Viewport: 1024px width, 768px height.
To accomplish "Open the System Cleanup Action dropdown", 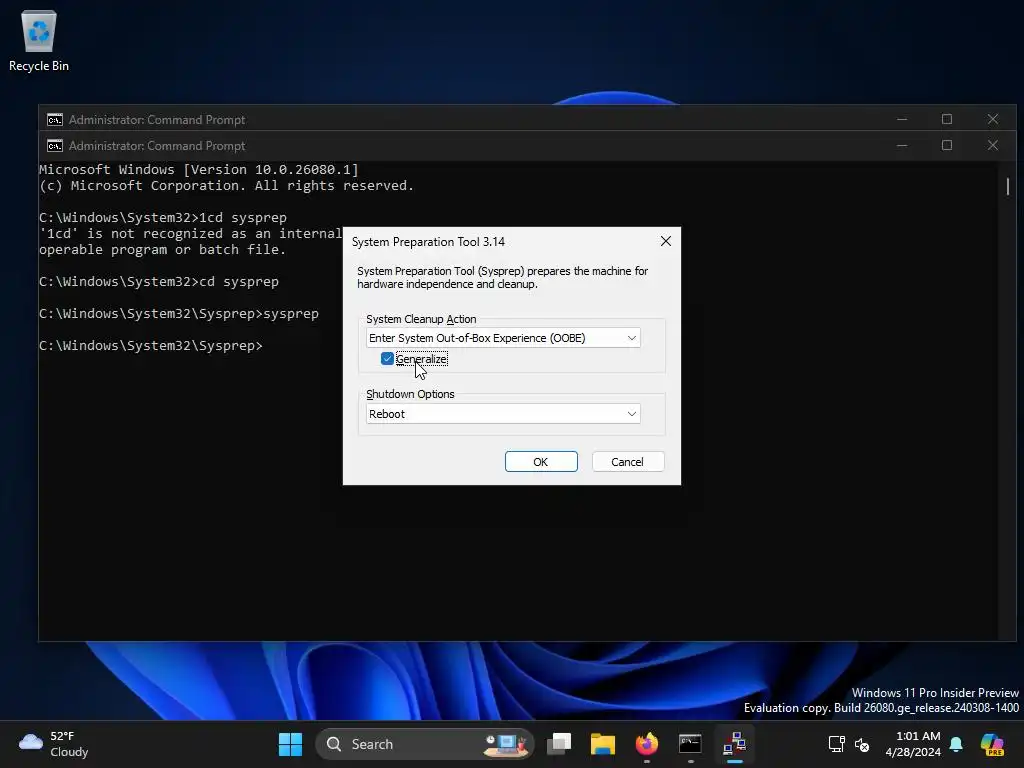I will pyautogui.click(x=503, y=338).
